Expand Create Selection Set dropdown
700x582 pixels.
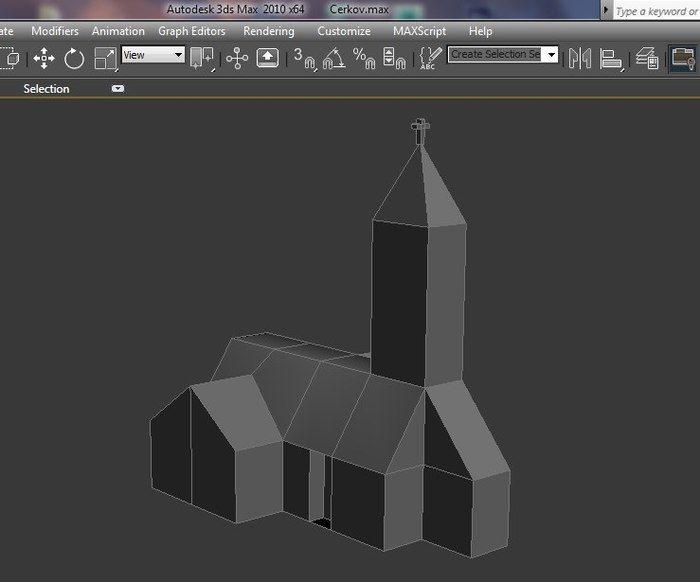pyautogui.click(x=550, y=55)
